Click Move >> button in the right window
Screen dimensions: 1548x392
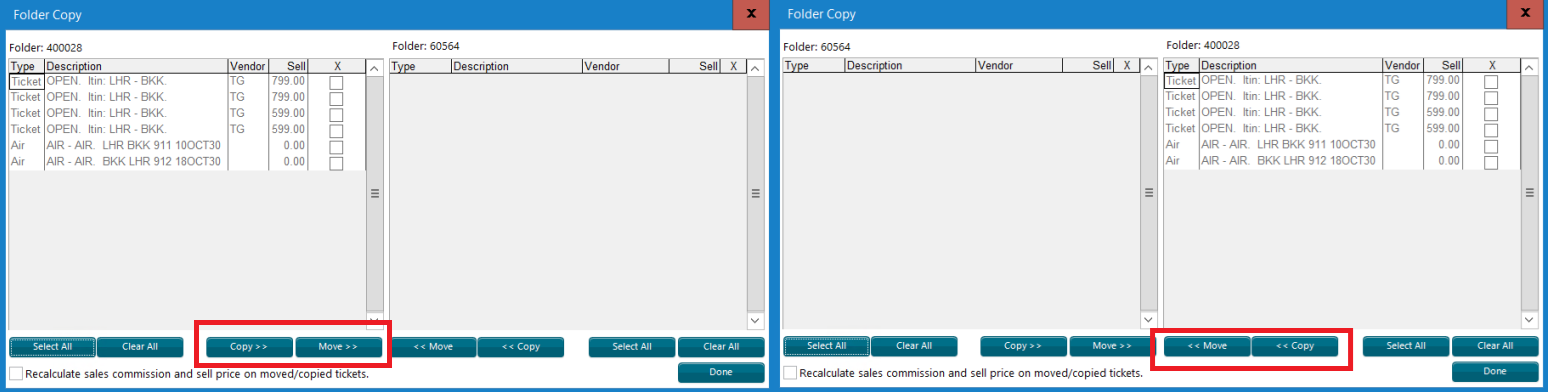point(1113,346)
